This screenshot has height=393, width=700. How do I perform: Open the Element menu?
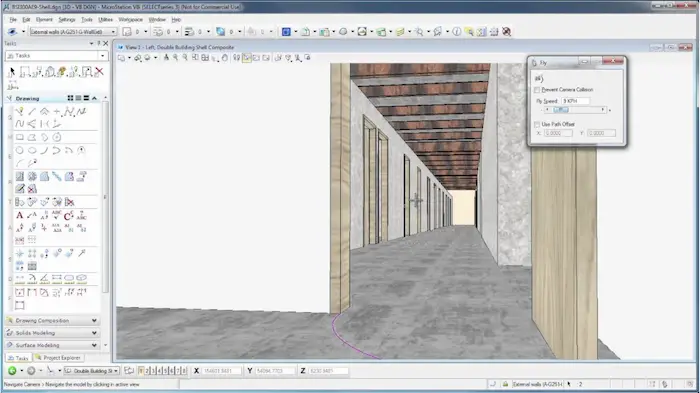pyautogui.click(x=44, y=20)
